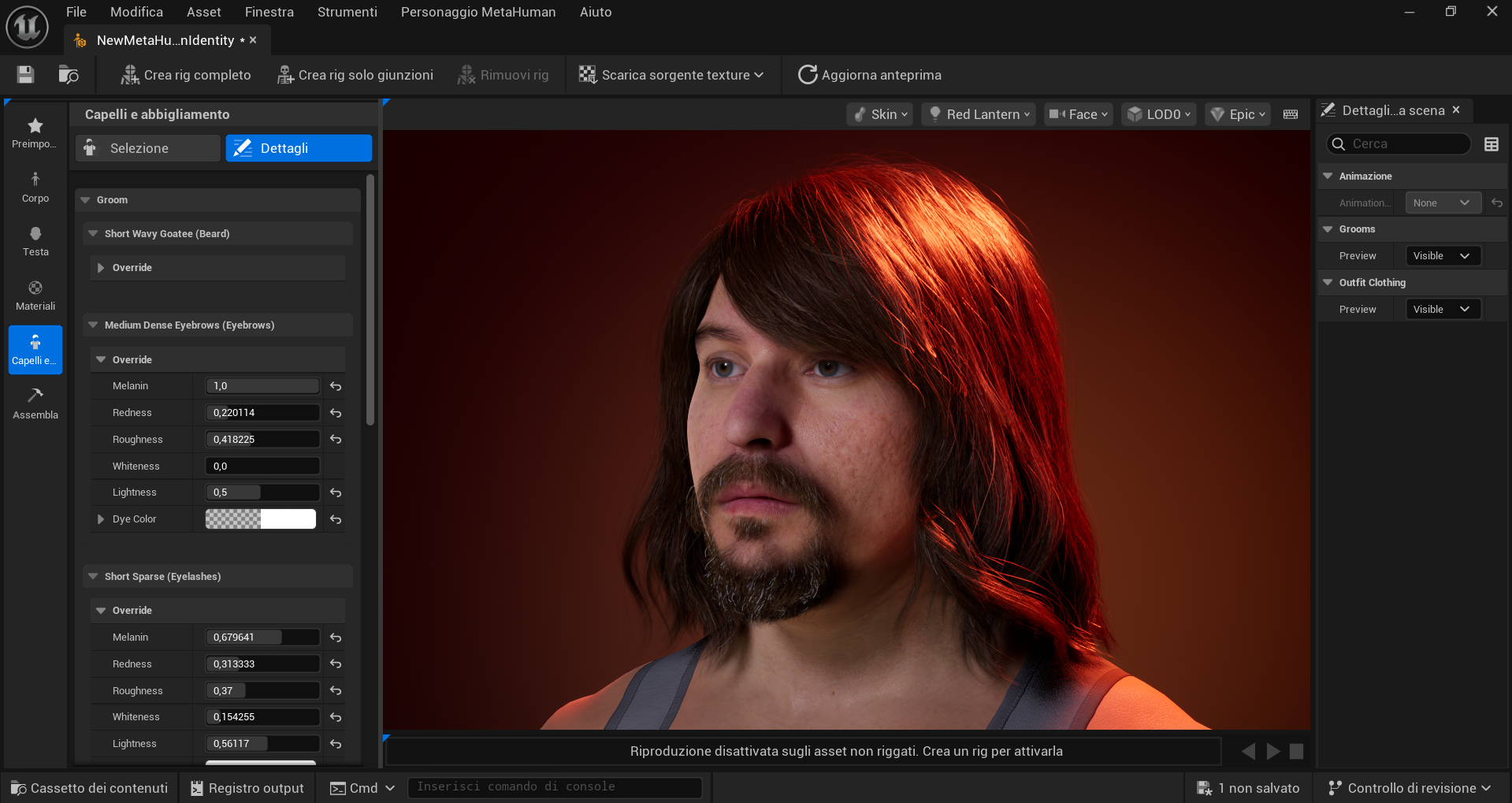The height and width of the screenshot is (803, 1512).
Task: Reset eyebrows Redness to default arrow
Action: (336, 413)
